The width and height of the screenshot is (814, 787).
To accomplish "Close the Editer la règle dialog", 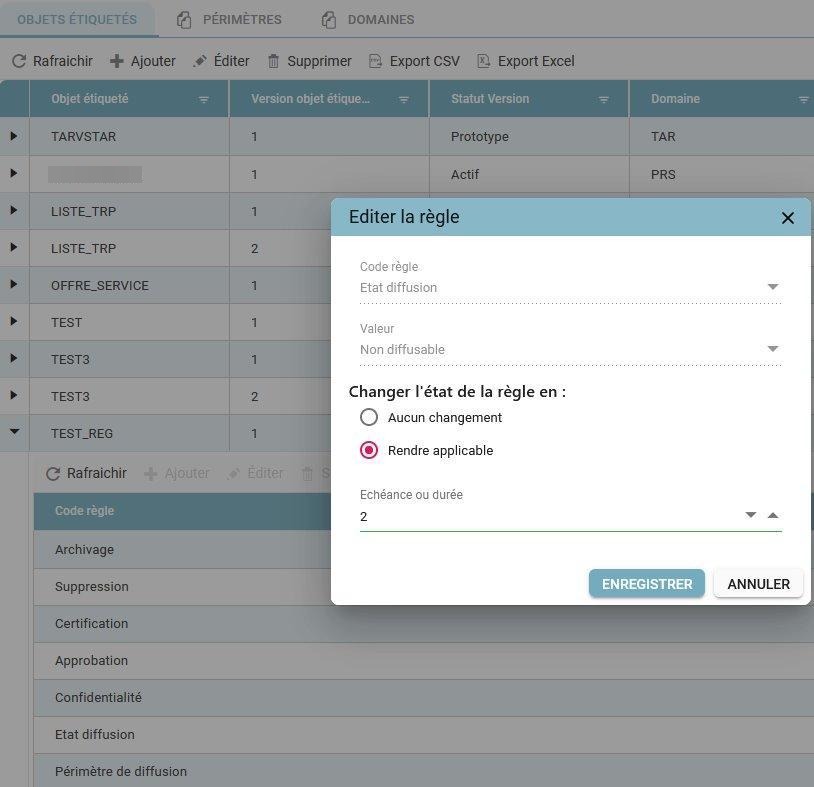I will (x=788, y=218).
